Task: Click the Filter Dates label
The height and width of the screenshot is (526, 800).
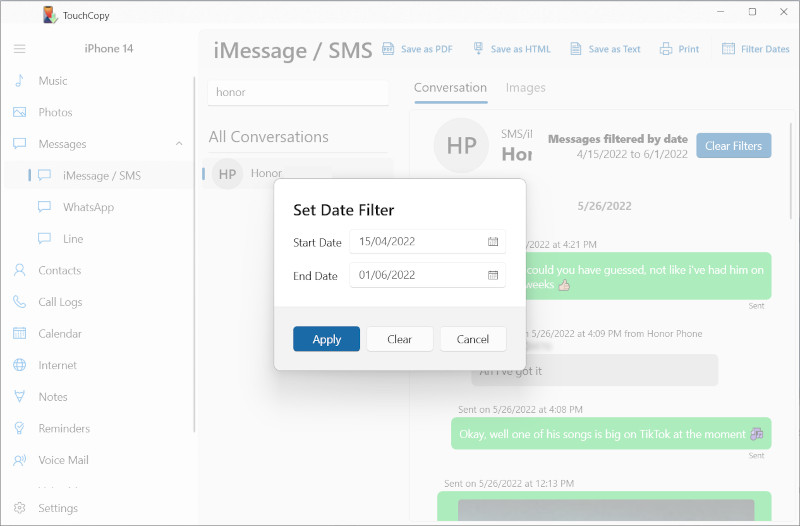Action: point(765,49)
